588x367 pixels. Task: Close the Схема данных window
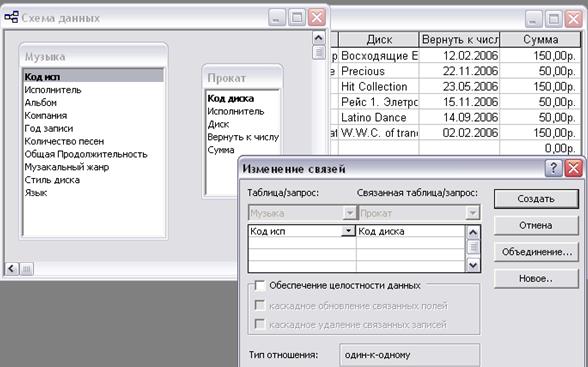coord(317,18)
